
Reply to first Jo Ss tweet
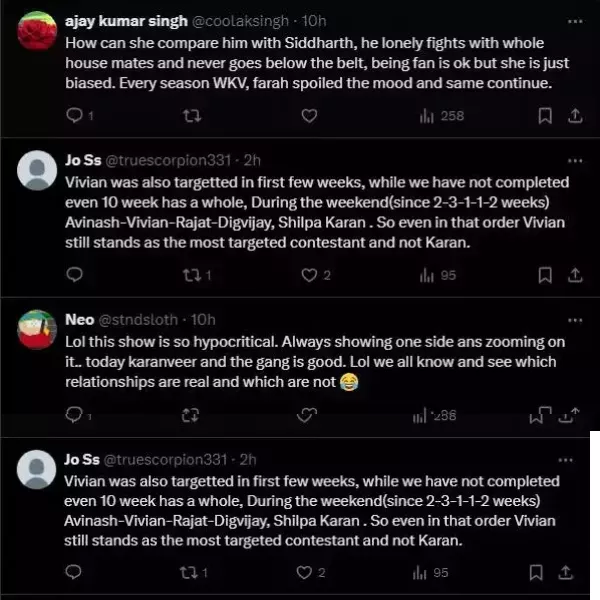pos(73,275)
